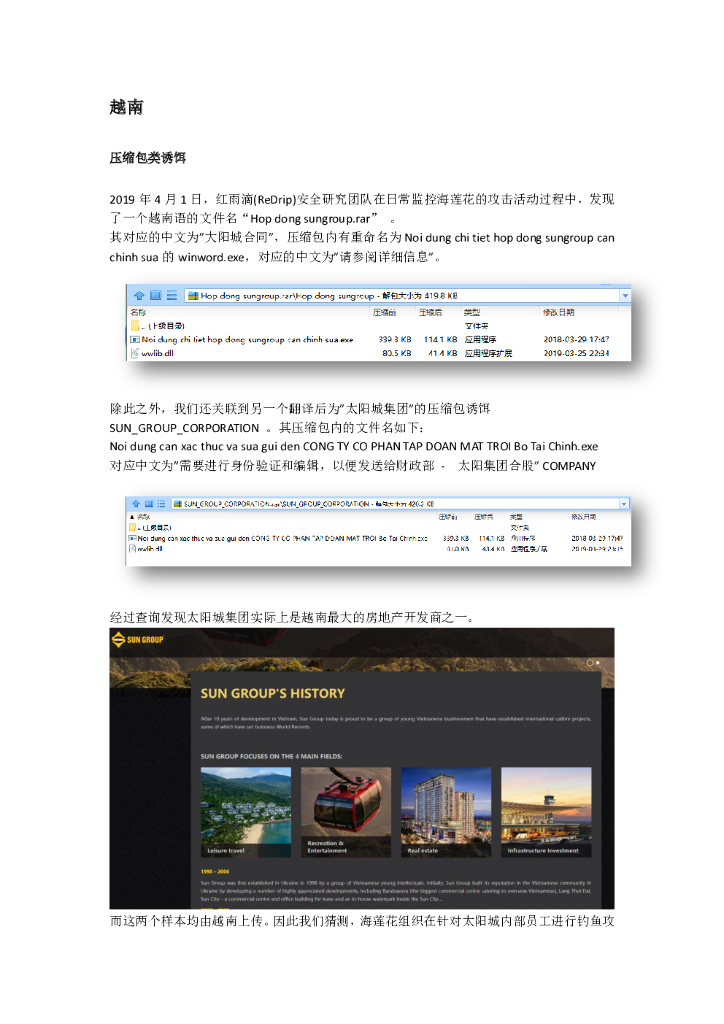Viewport: 724px width, 1024px height.
Task: Open the Recreation & Entertainment thumbnail
Action: coord(345,812)
